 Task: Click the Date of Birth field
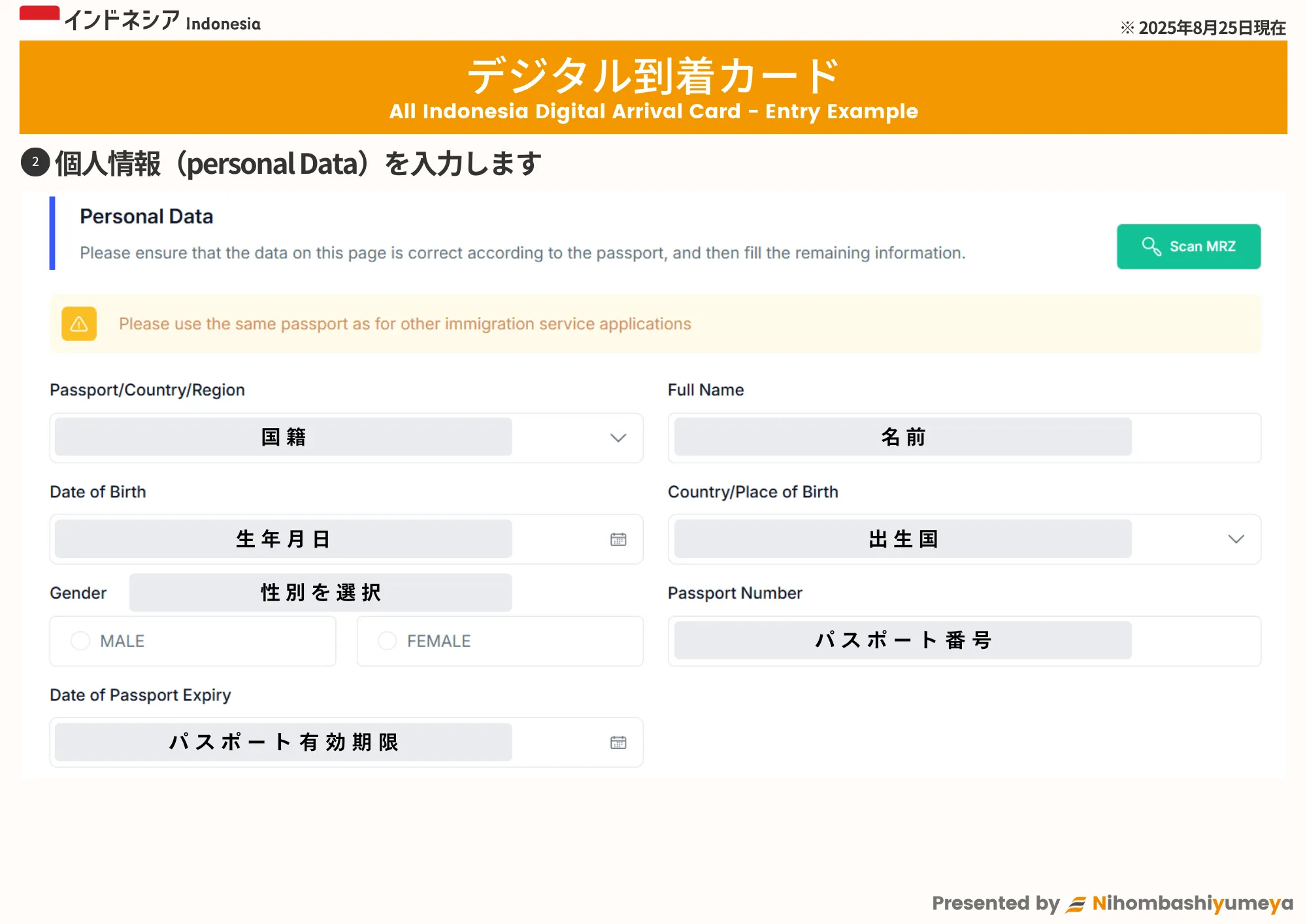(x=283, y=539)
